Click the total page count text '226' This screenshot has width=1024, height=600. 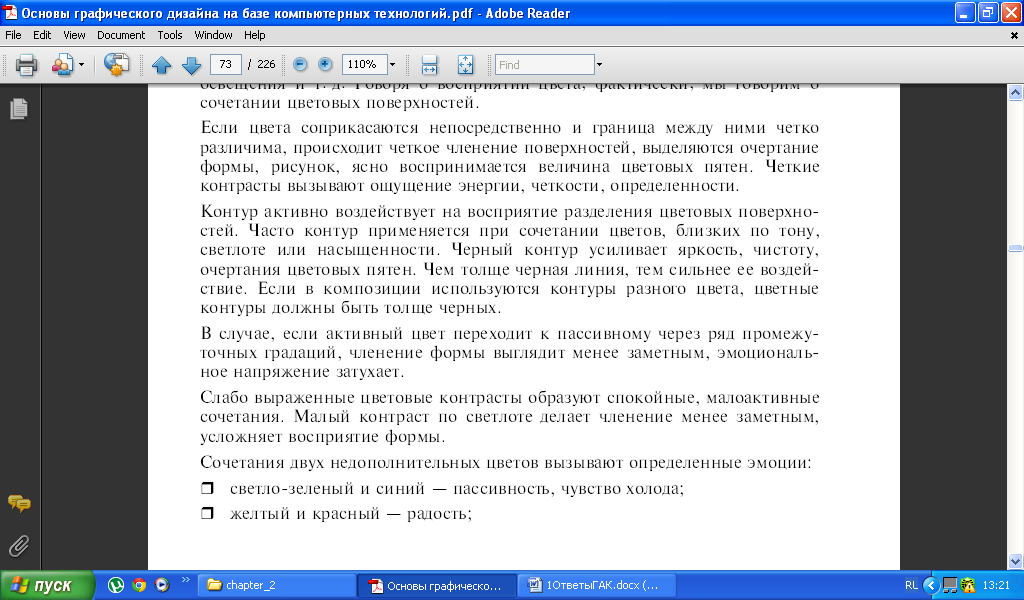pyautogui.click(x=266, y=64)
